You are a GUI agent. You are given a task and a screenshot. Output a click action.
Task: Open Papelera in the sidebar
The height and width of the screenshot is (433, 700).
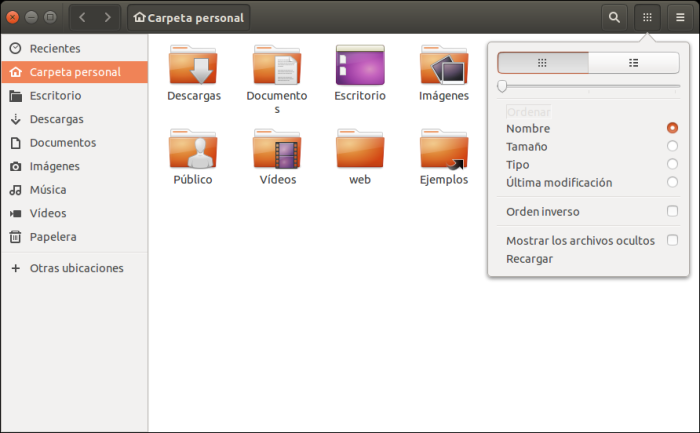coord(53,237)
